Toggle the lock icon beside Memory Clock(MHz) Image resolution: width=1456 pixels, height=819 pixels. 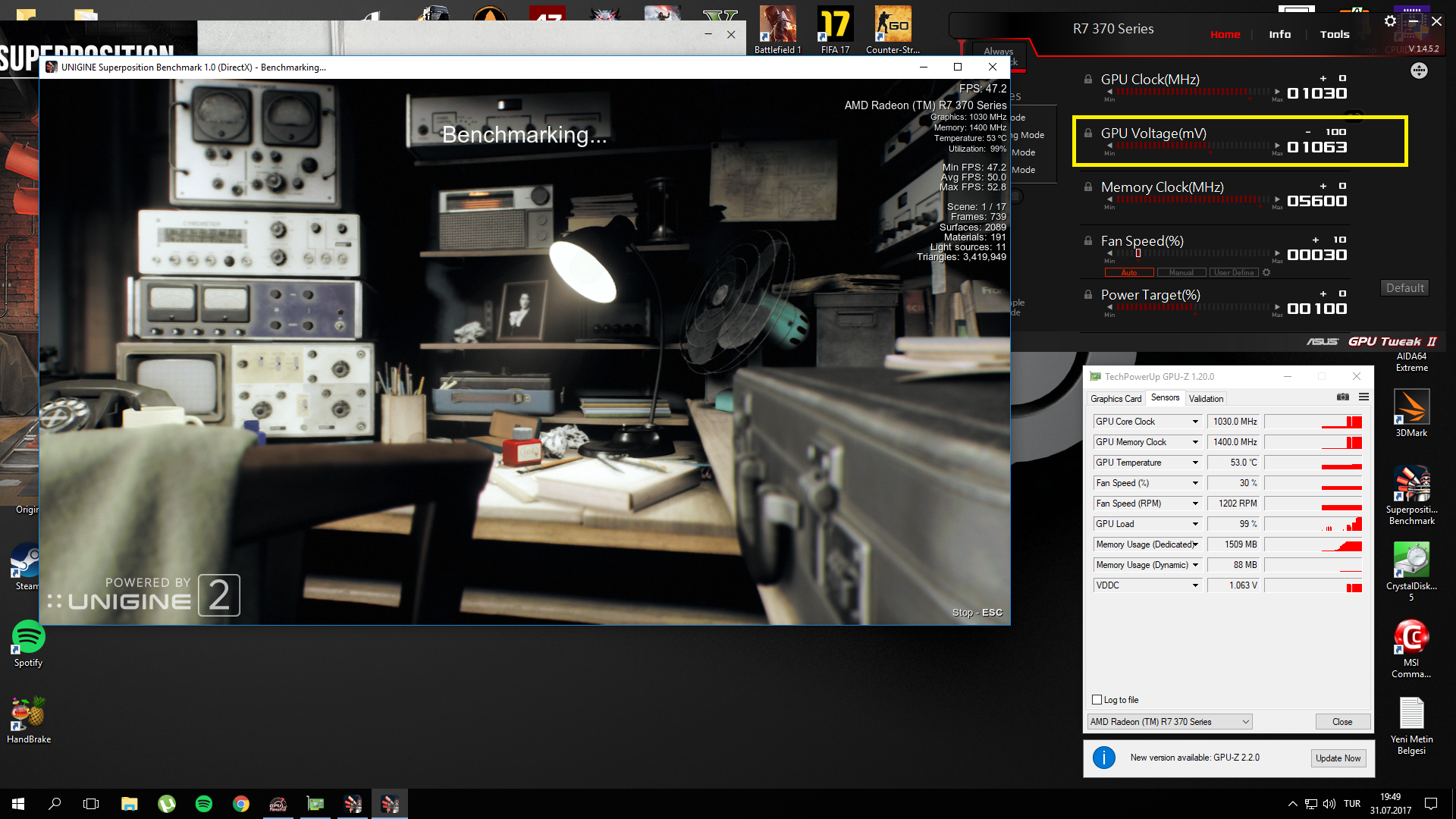point(1088,187)
